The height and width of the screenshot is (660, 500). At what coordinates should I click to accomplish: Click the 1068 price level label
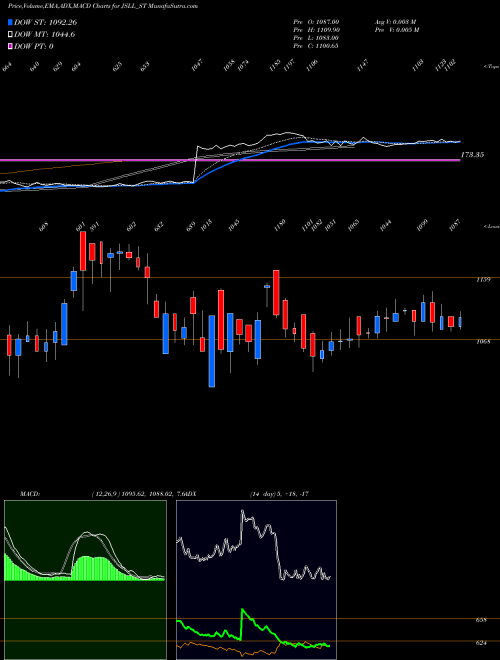pos(484,341)
